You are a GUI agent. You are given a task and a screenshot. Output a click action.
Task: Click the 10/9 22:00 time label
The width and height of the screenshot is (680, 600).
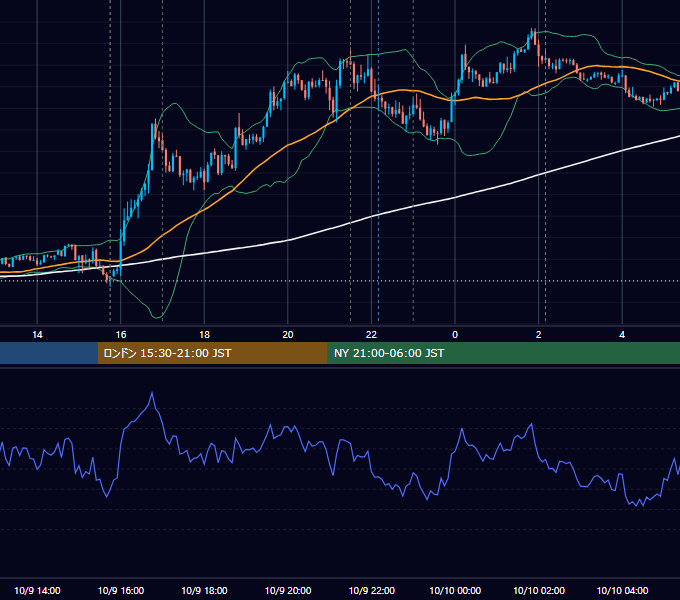point(372,590)
